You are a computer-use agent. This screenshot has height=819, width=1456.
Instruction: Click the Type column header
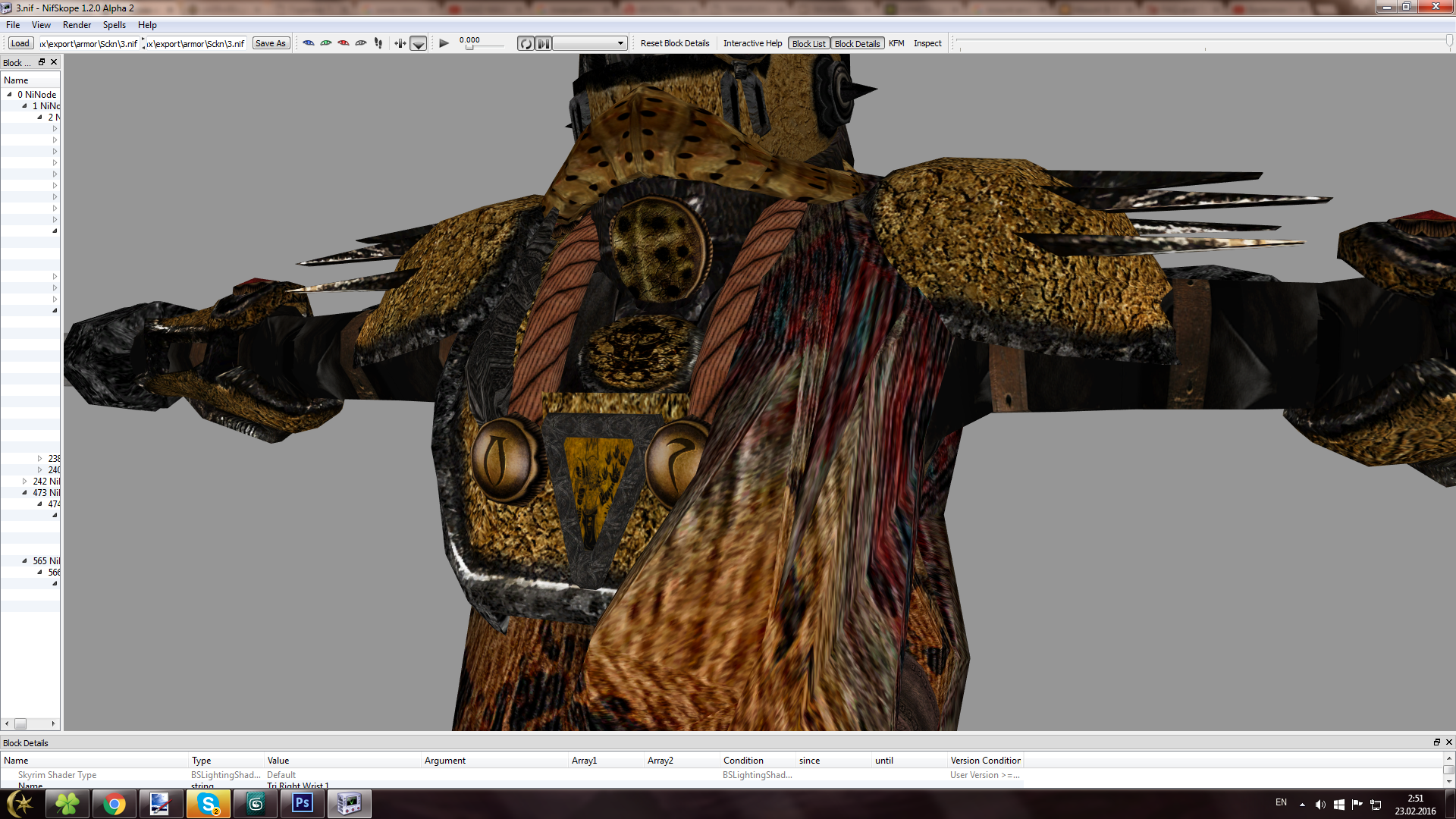(227, 761)
